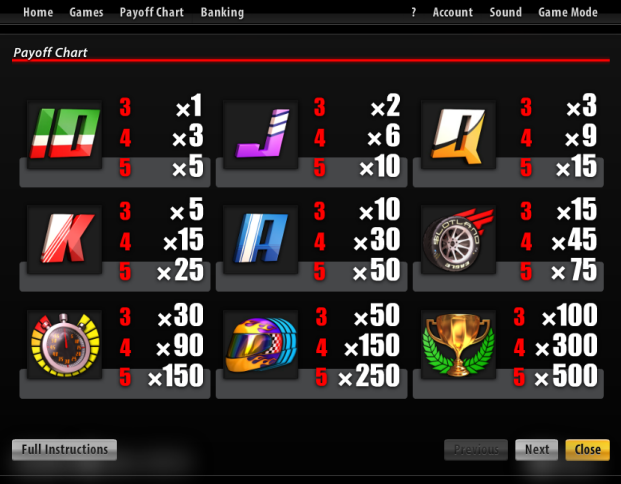Click the blue A symbol icon
This screenshot has width=621, height=484.
[261, 239]
